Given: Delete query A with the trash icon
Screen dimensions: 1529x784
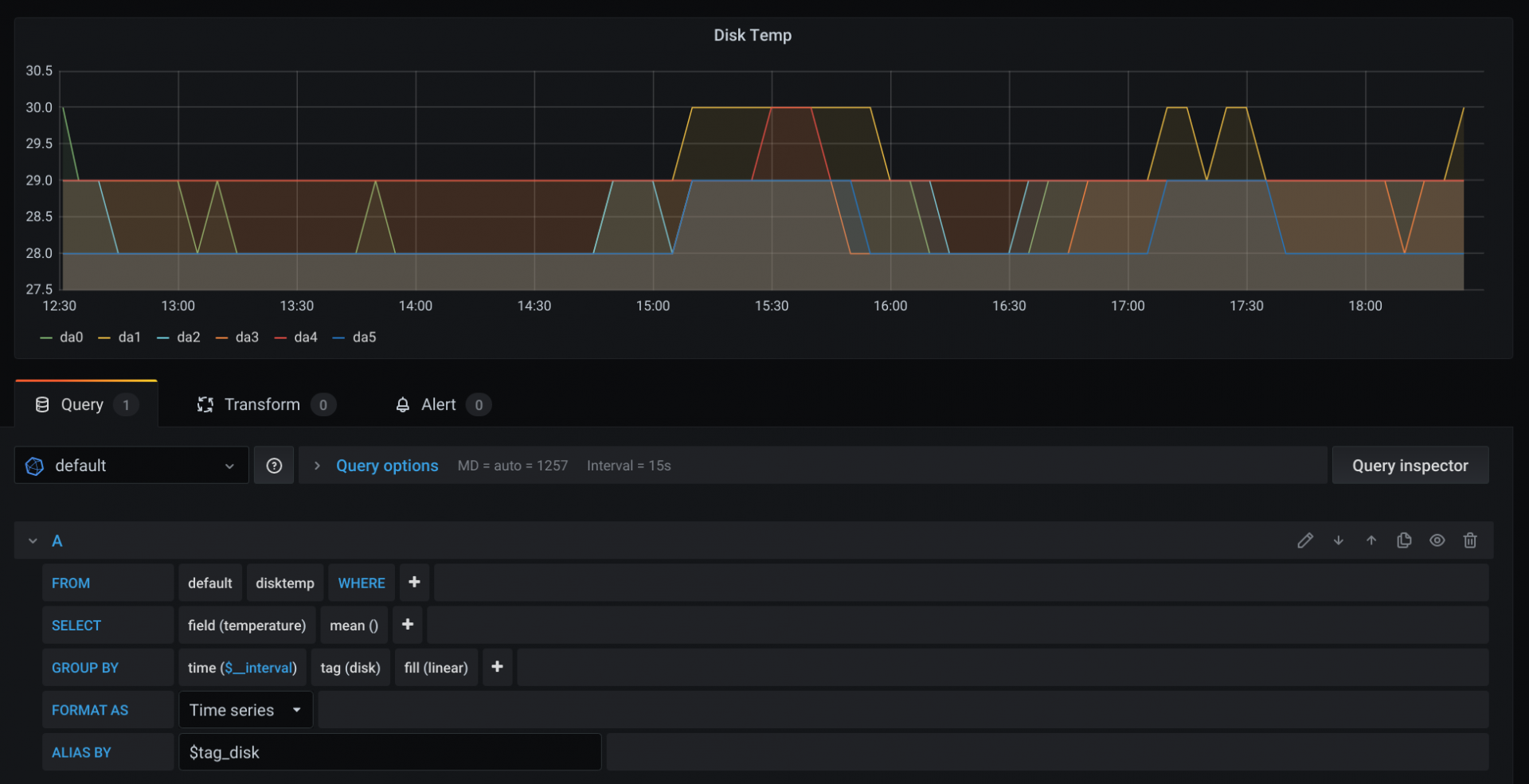Looking at the screenshot, I should click(1469, 540).
